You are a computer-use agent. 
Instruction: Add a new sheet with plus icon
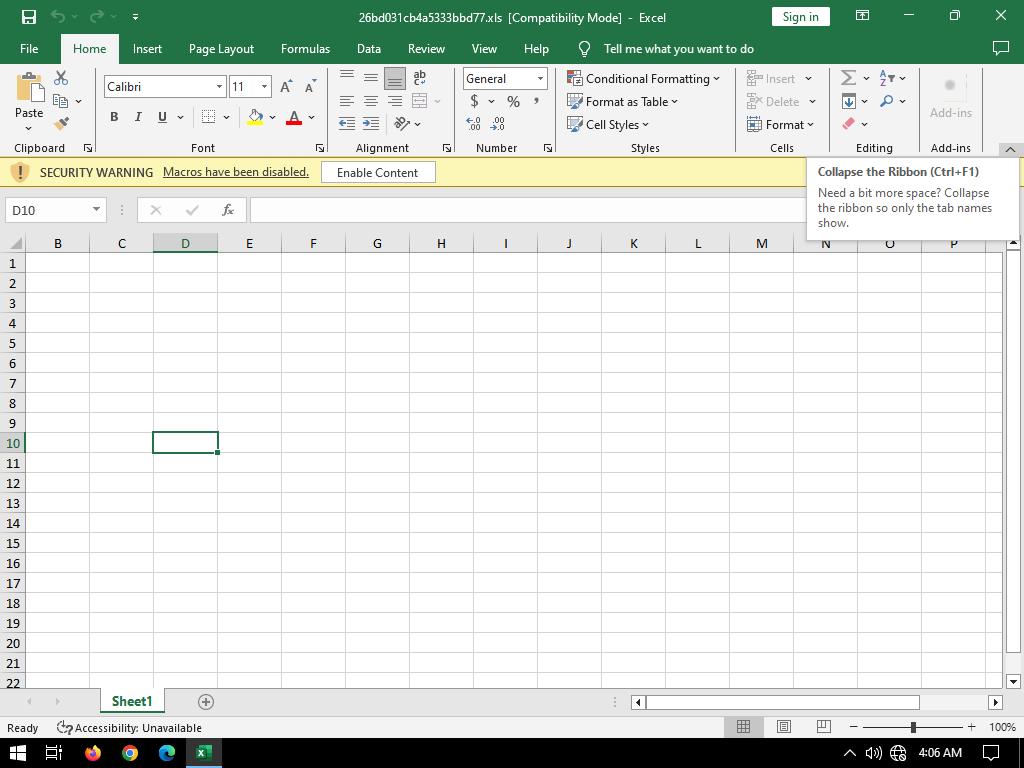[206, 702]
